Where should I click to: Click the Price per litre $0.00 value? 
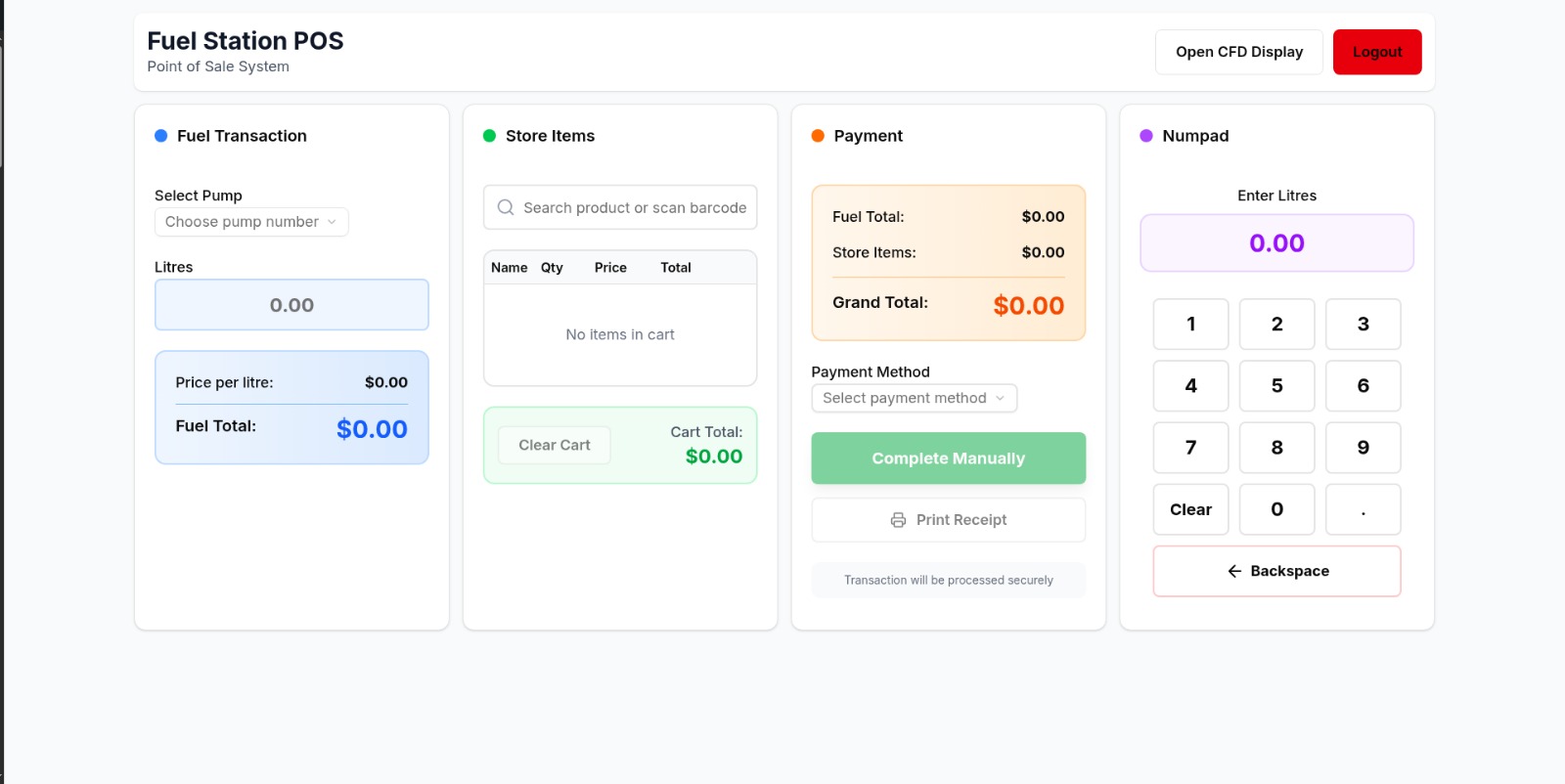[x=386, y=382]
